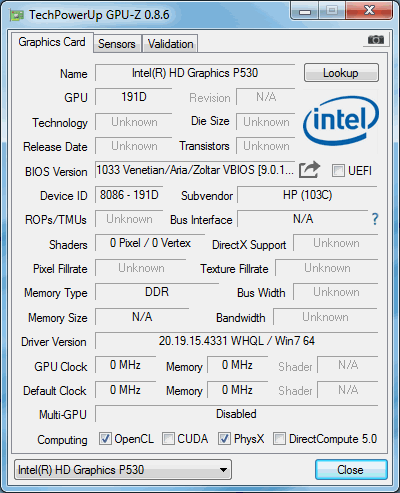The image size is (400, 493).
Task: Click the Bandwidth Unknown field
Action: click(x=325, y=317)
